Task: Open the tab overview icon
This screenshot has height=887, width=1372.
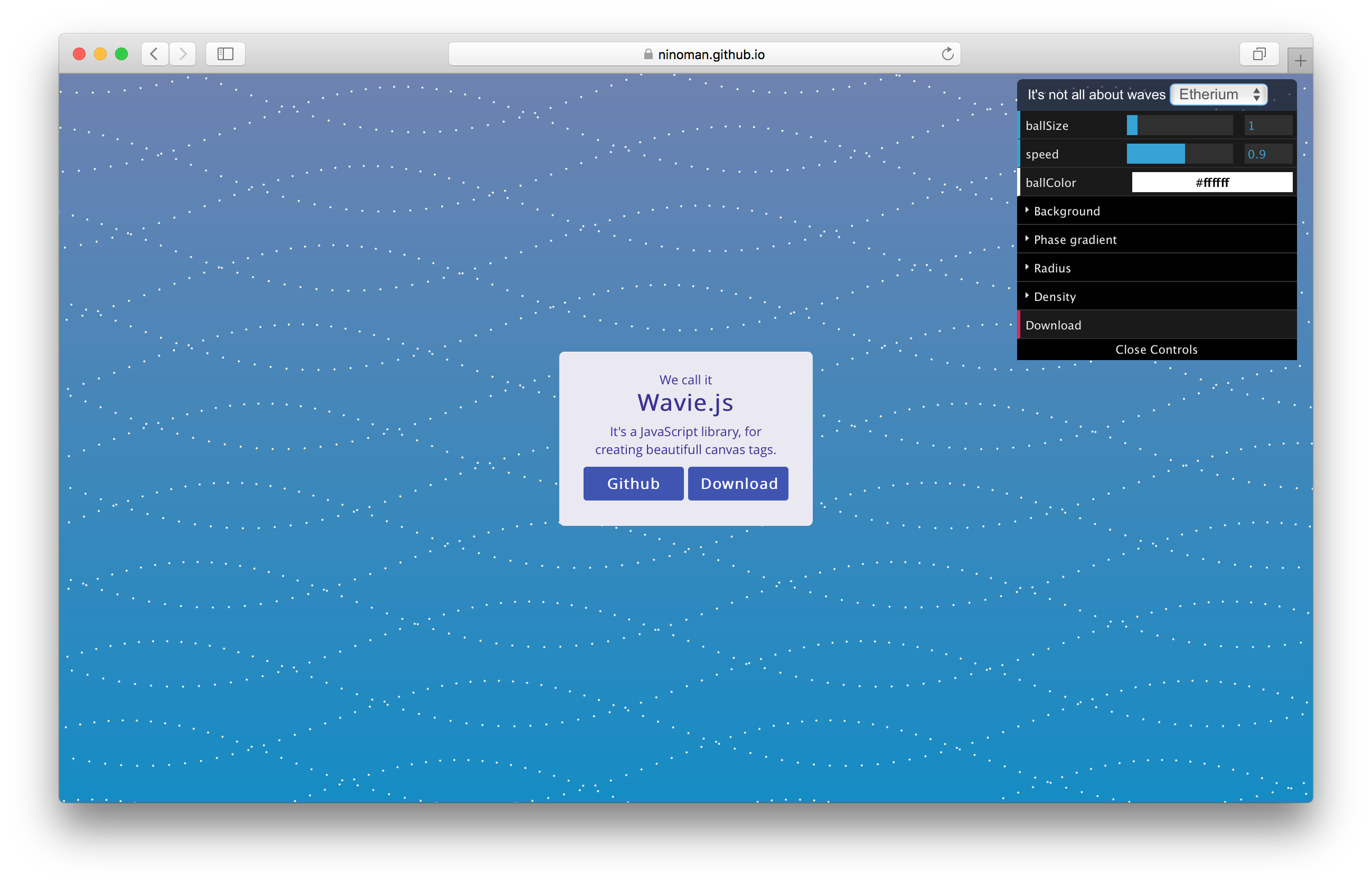Action: click(1259, 54)
